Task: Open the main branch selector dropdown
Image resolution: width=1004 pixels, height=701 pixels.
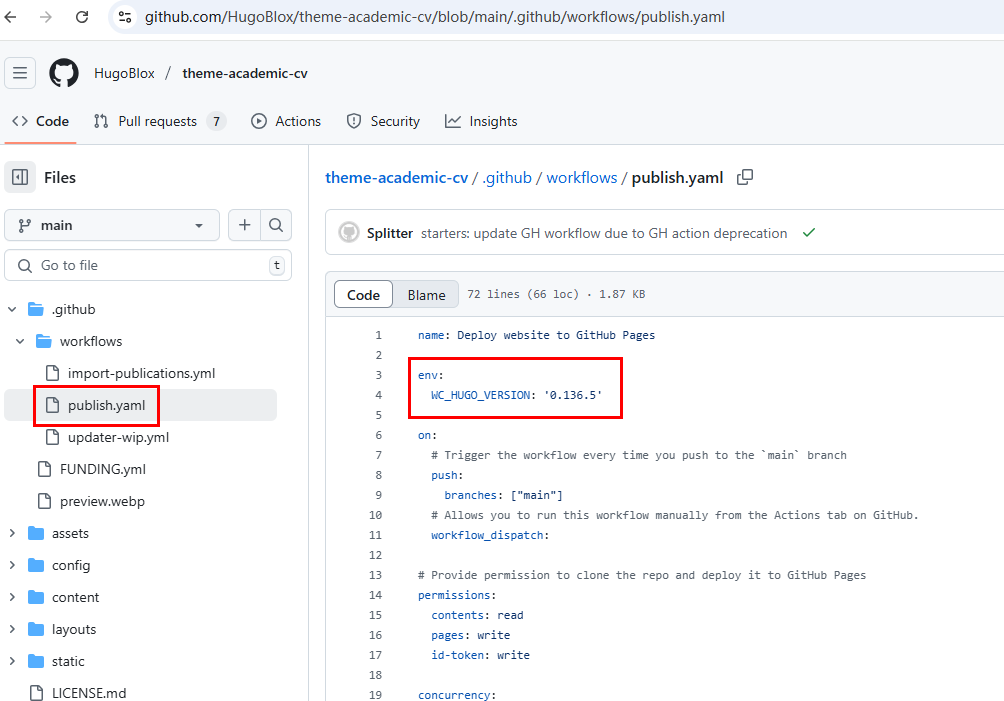Action: 112,225
